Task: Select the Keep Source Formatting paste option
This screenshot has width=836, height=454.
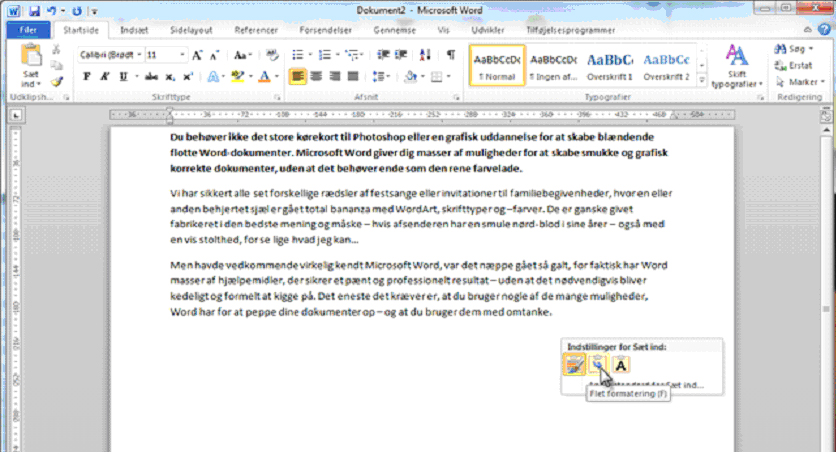Action: click(x=574, y=366)
